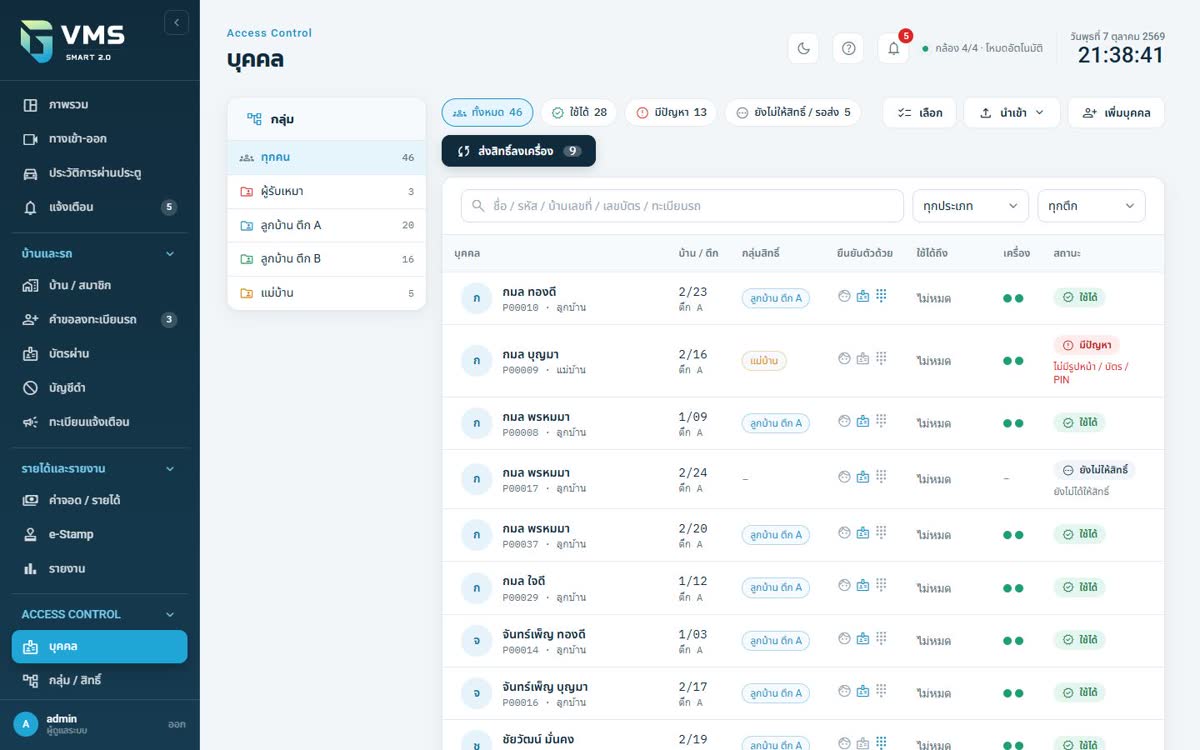Open รายงาน chart item in sidebar
This screenshot has width=1200, height=750.
tap(99, 569)
